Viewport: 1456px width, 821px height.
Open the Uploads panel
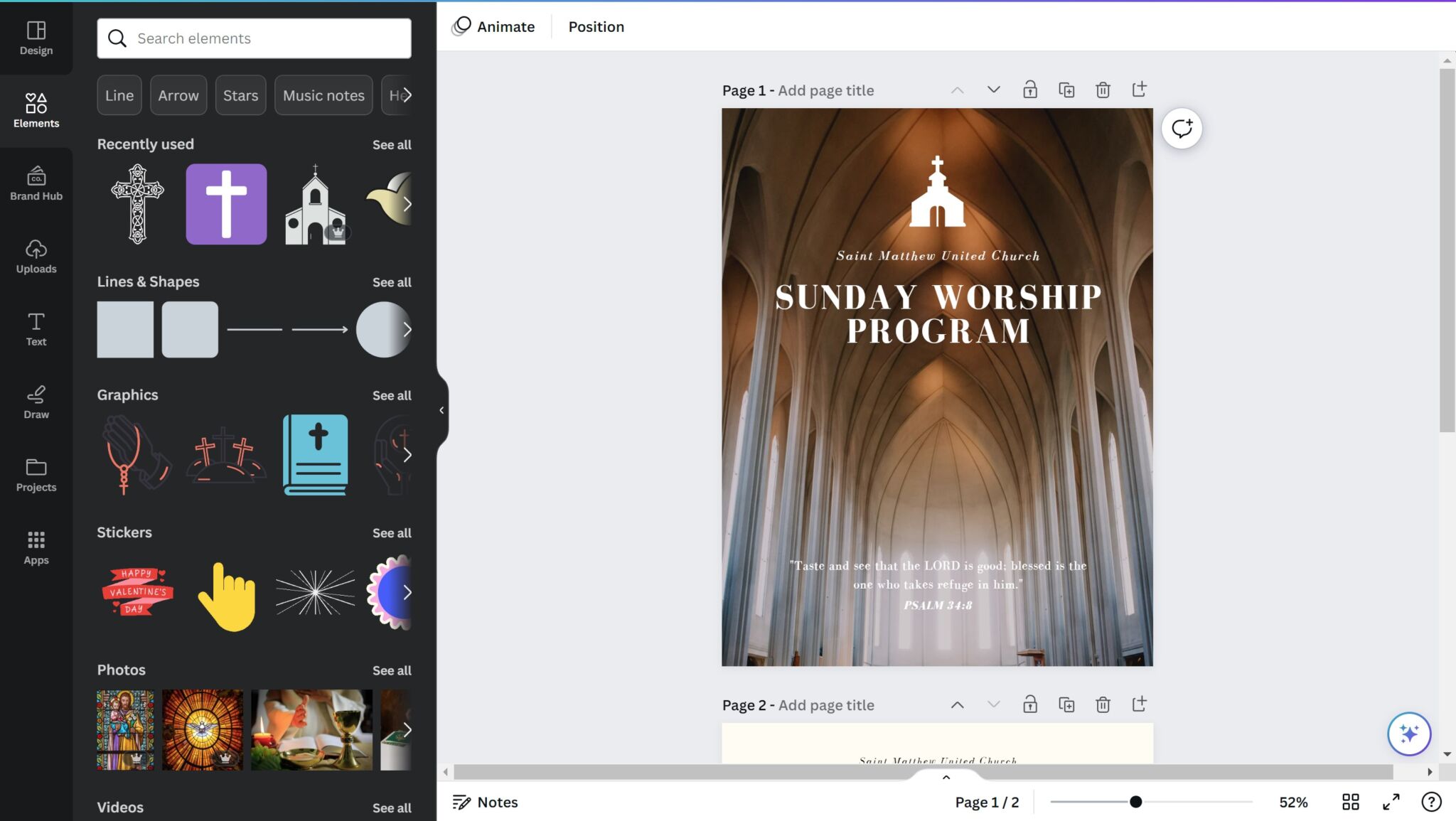coord(36,257)
